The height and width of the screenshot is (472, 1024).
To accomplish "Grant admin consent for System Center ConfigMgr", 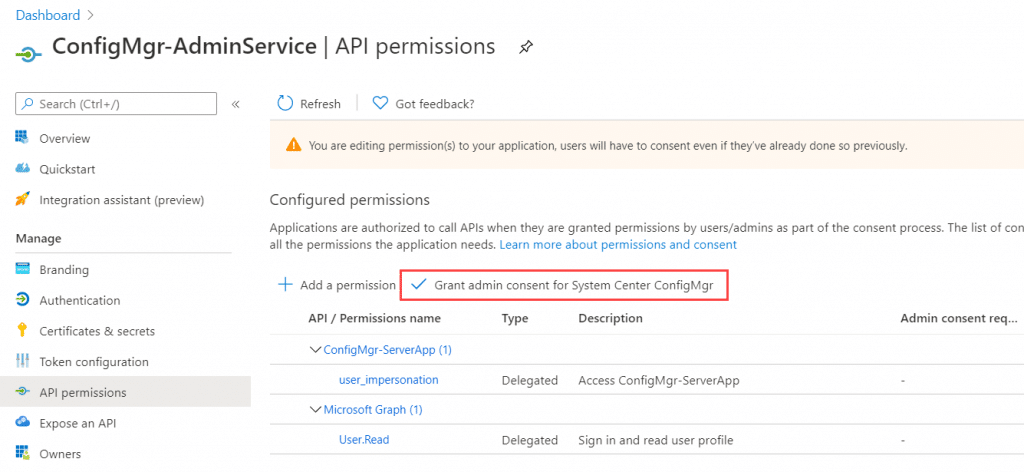I will point(573,285).
